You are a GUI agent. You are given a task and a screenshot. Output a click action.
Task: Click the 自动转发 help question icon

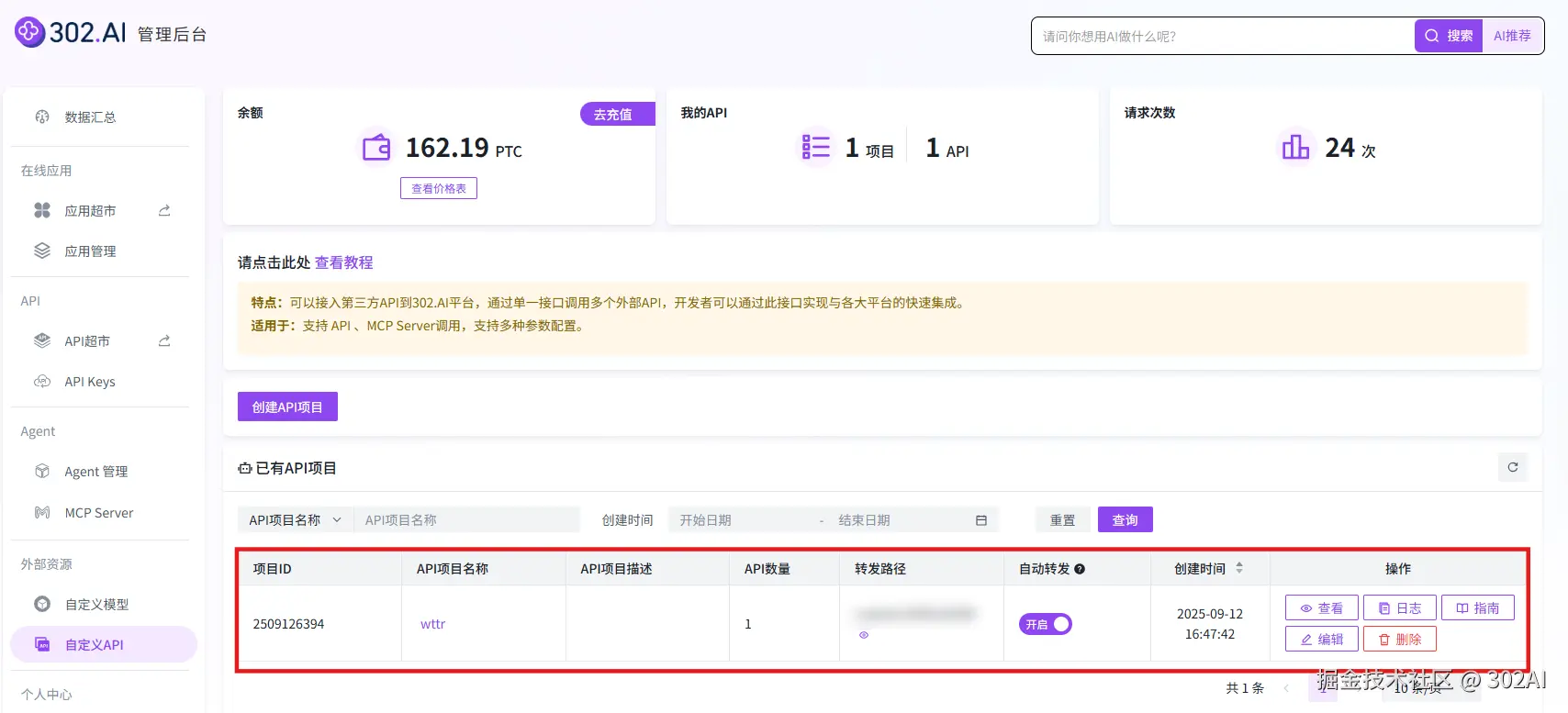tap(1080, 569)
